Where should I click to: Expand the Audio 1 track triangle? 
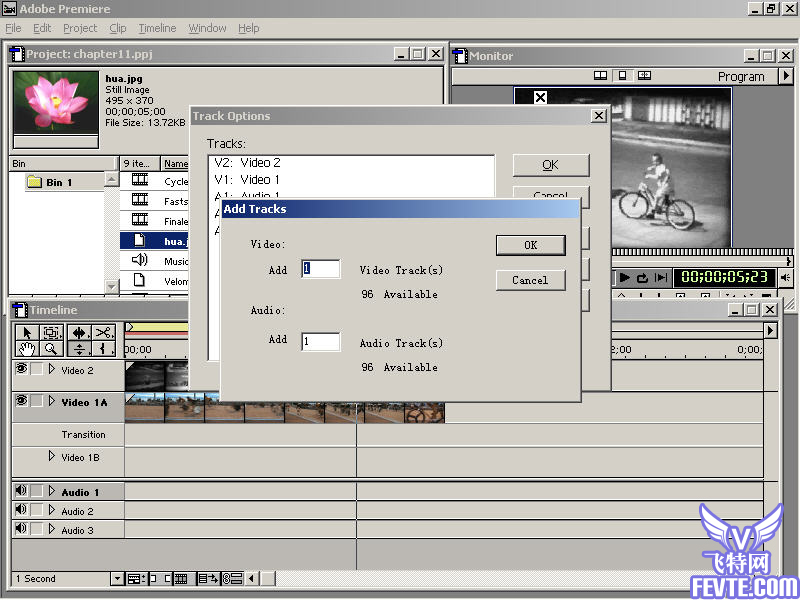52,491
